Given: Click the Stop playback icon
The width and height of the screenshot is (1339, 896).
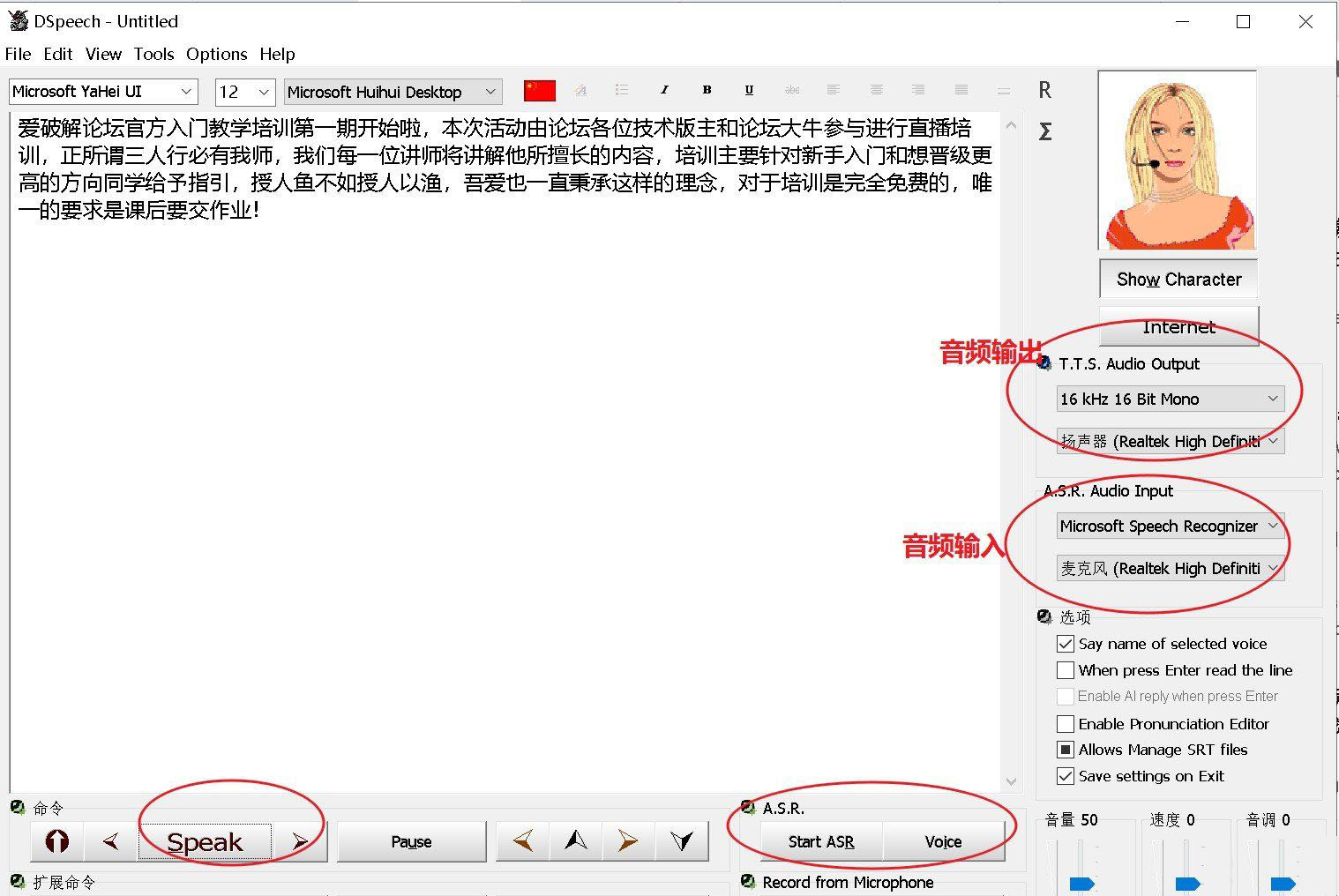Looking at the screenshot, I should 56,841.
